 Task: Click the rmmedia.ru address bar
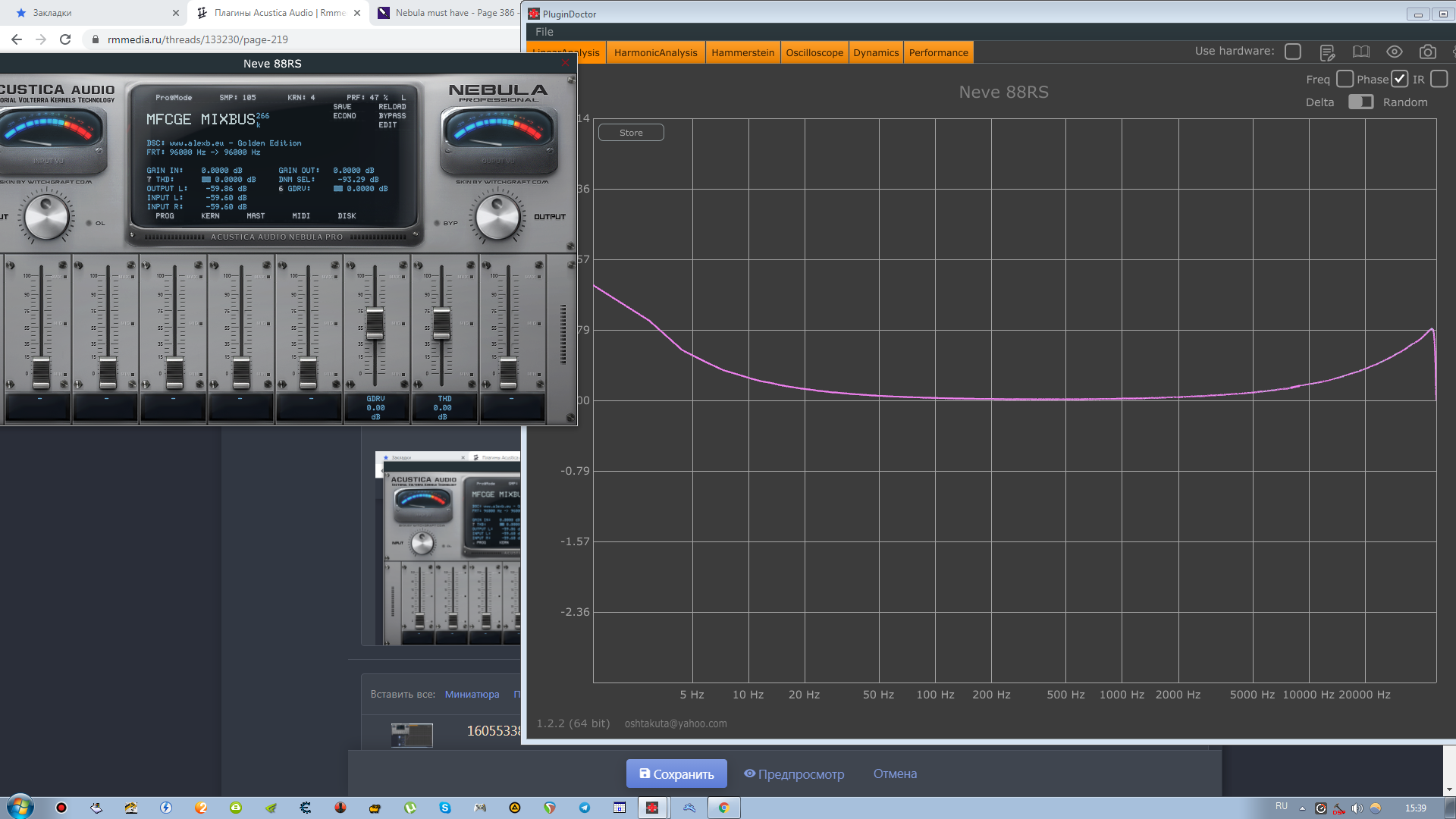point(303,39)
